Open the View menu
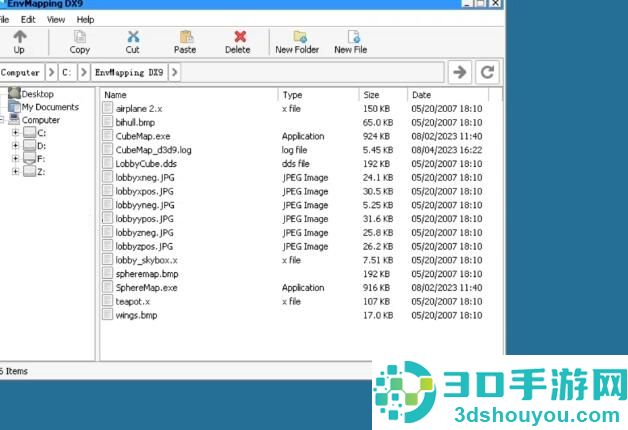The height and width of the screenshot is (430, 628). [56, 20]
